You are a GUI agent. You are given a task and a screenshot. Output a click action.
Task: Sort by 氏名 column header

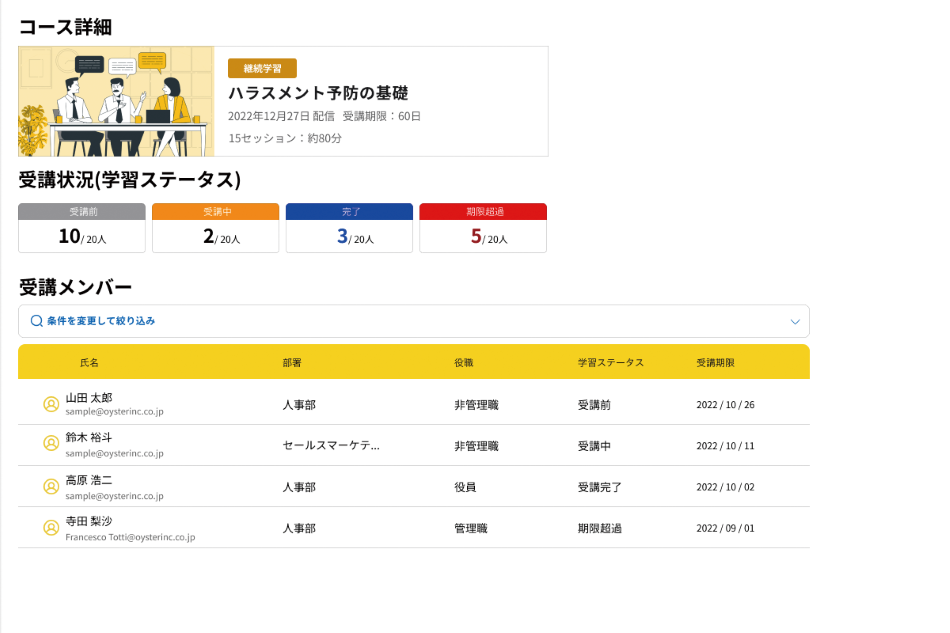[89, 362]
